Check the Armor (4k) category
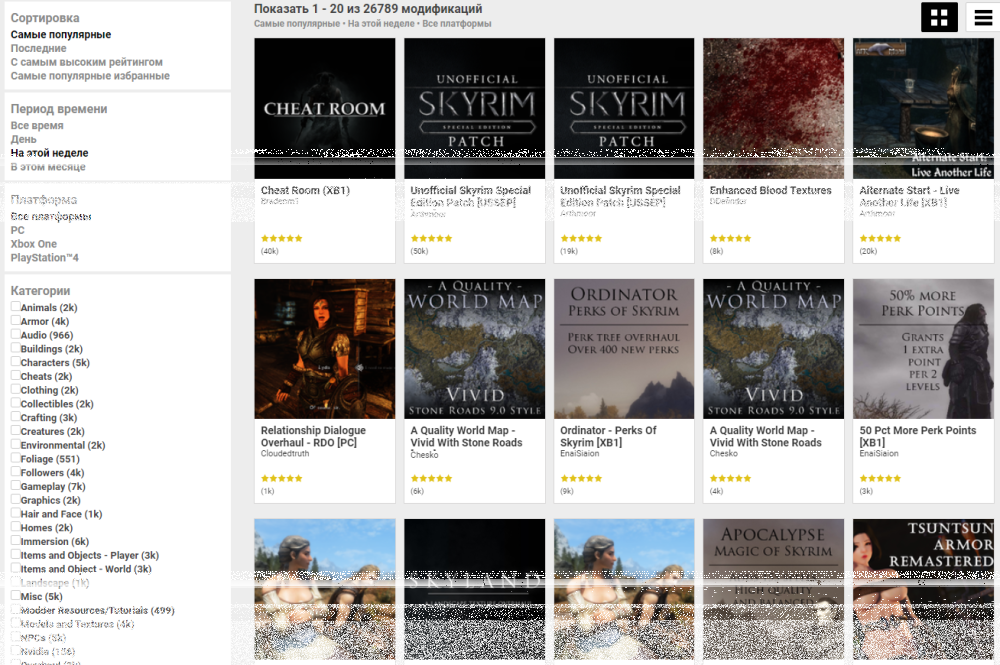 coord(16,320)
